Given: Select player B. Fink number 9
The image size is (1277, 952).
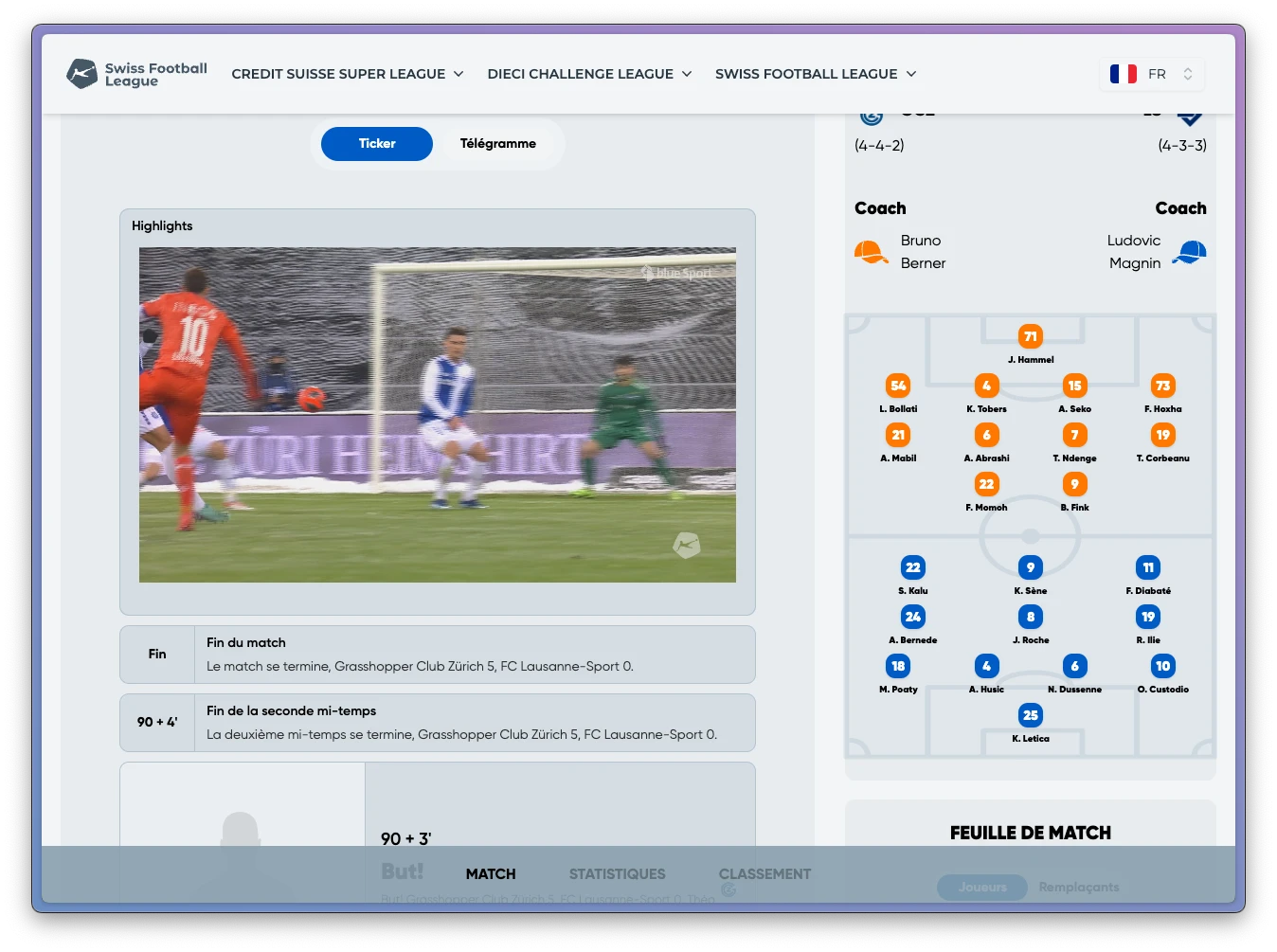Looking at the screenshot, I should click(1074, 492).
